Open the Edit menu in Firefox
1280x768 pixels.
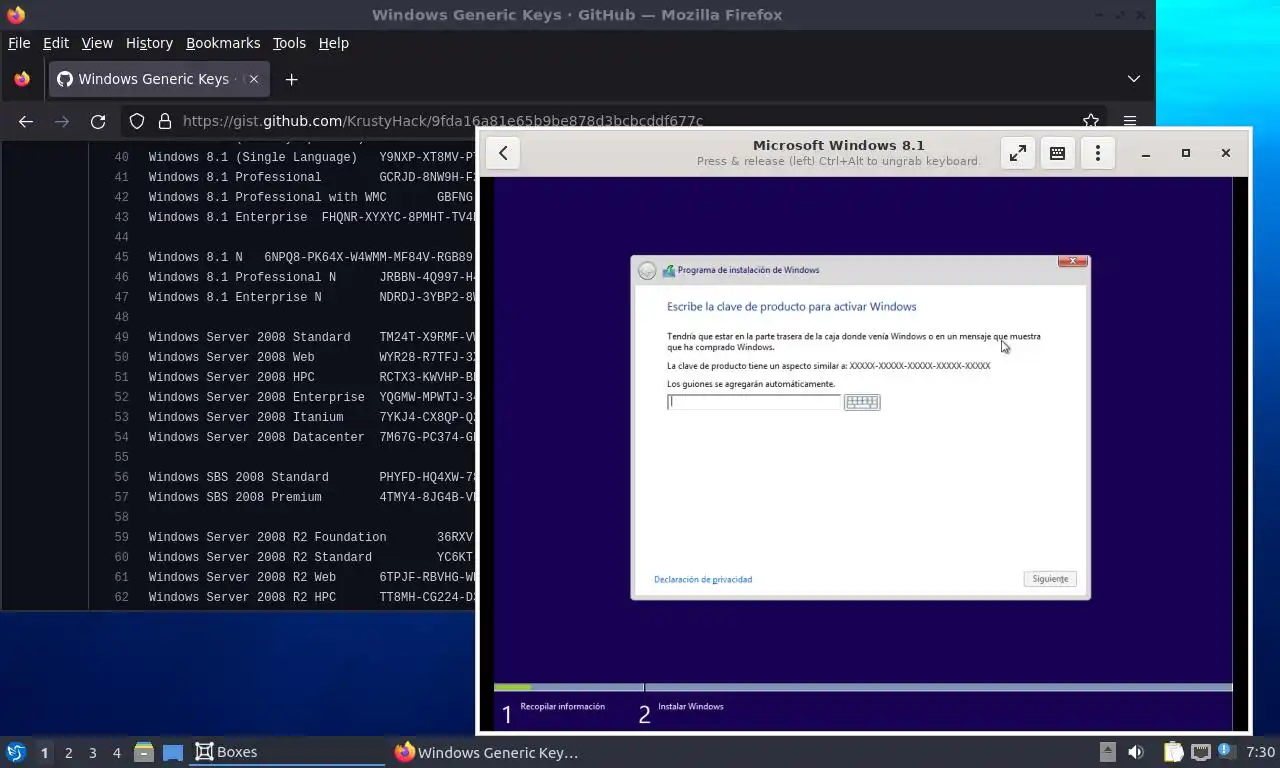click(56, 43)
